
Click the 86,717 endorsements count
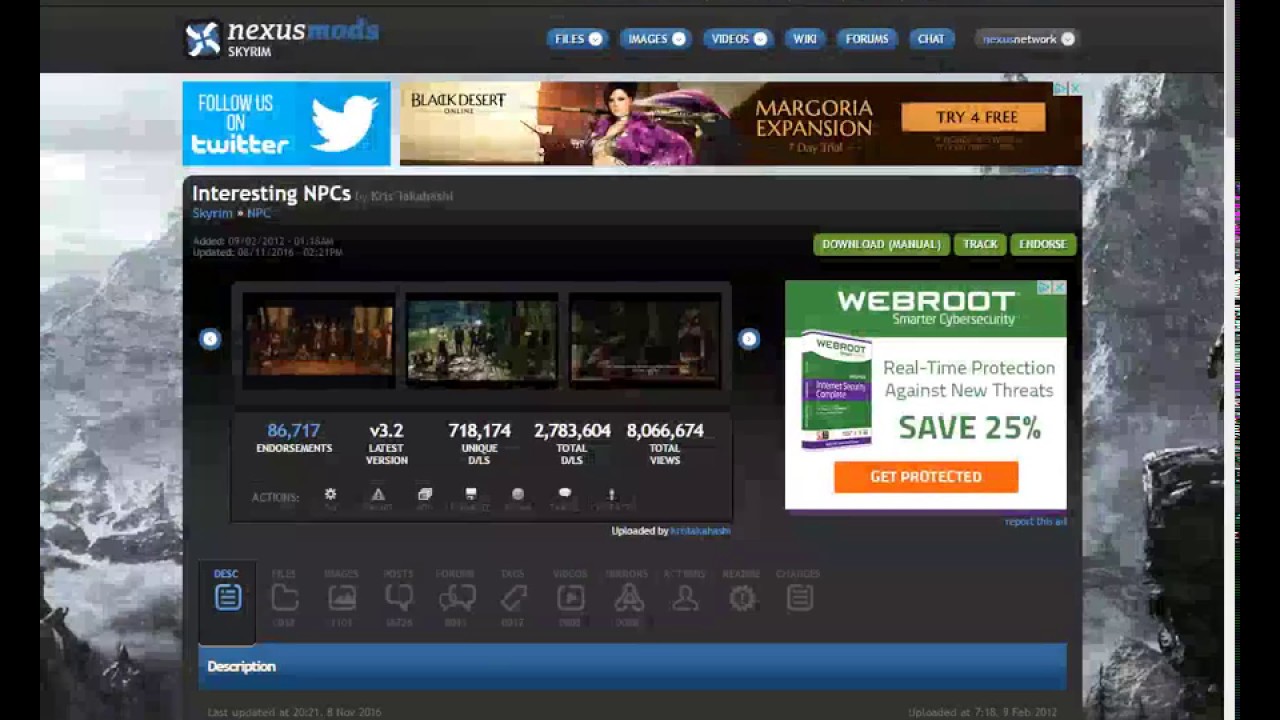(x=294, y=430)
